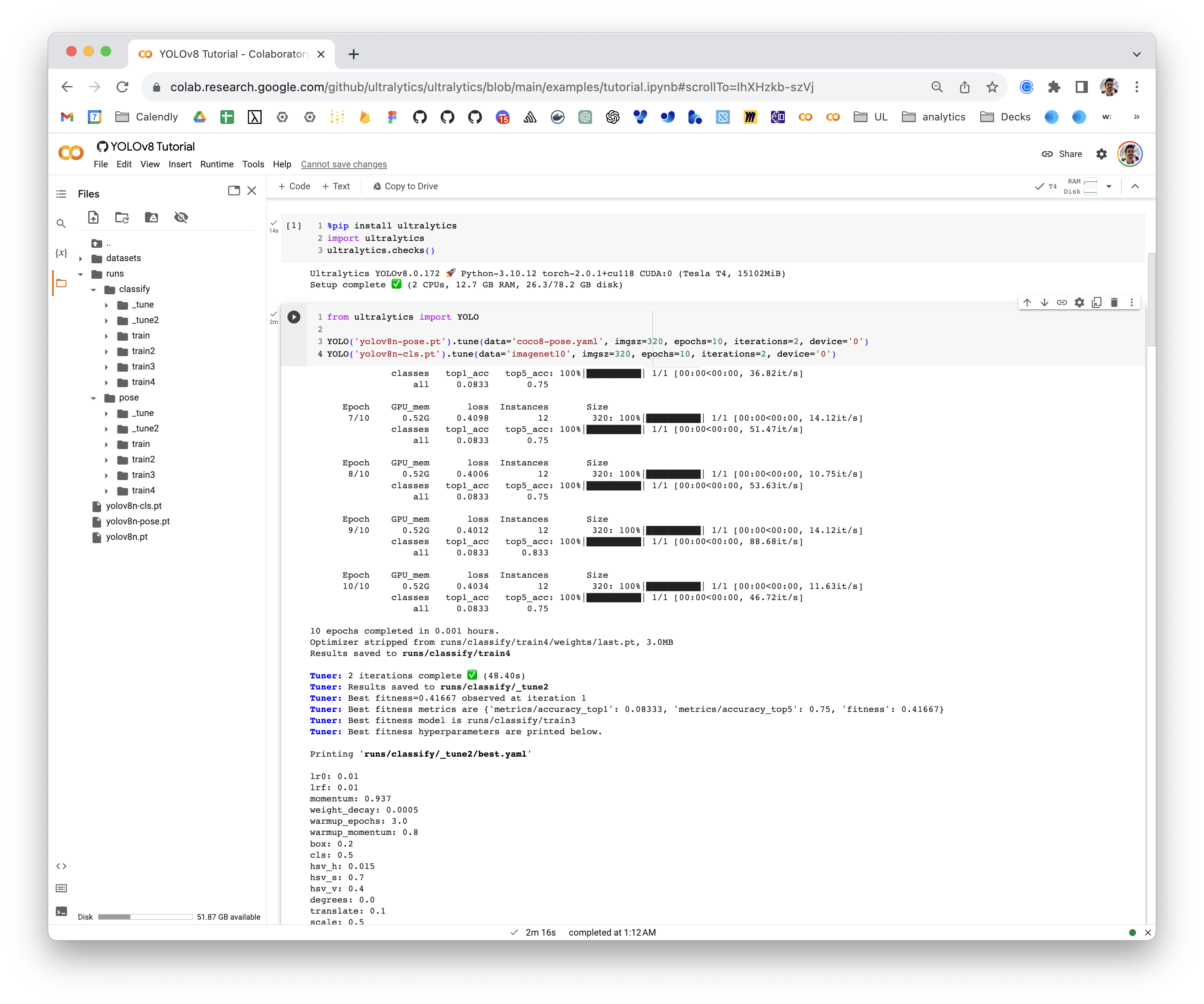Click the Cannot save changes link
The width and height of the screenshot is (1204, 1004).
click(x=343, y=164)
